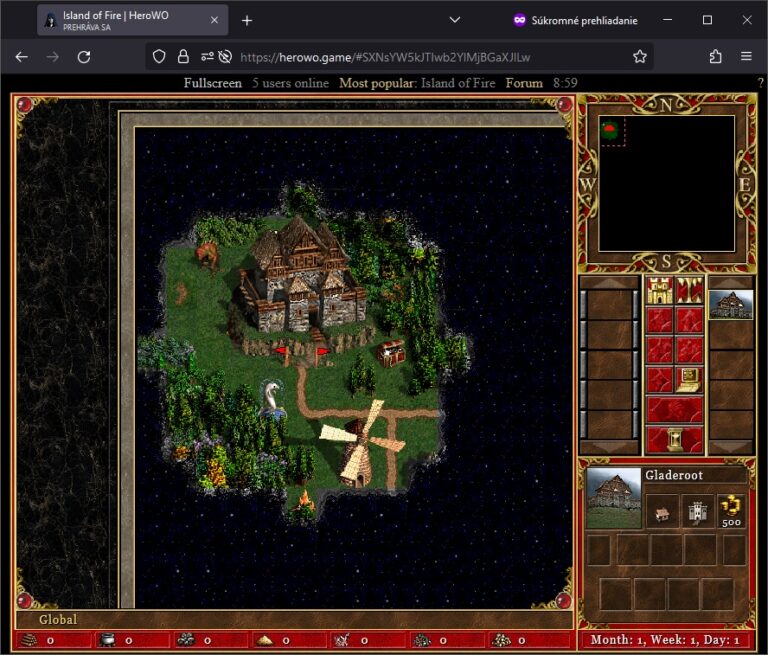Click the treasure chest on the map
Image resolution: width=768 pixels, height=655 pixels.
click(391, 353)
